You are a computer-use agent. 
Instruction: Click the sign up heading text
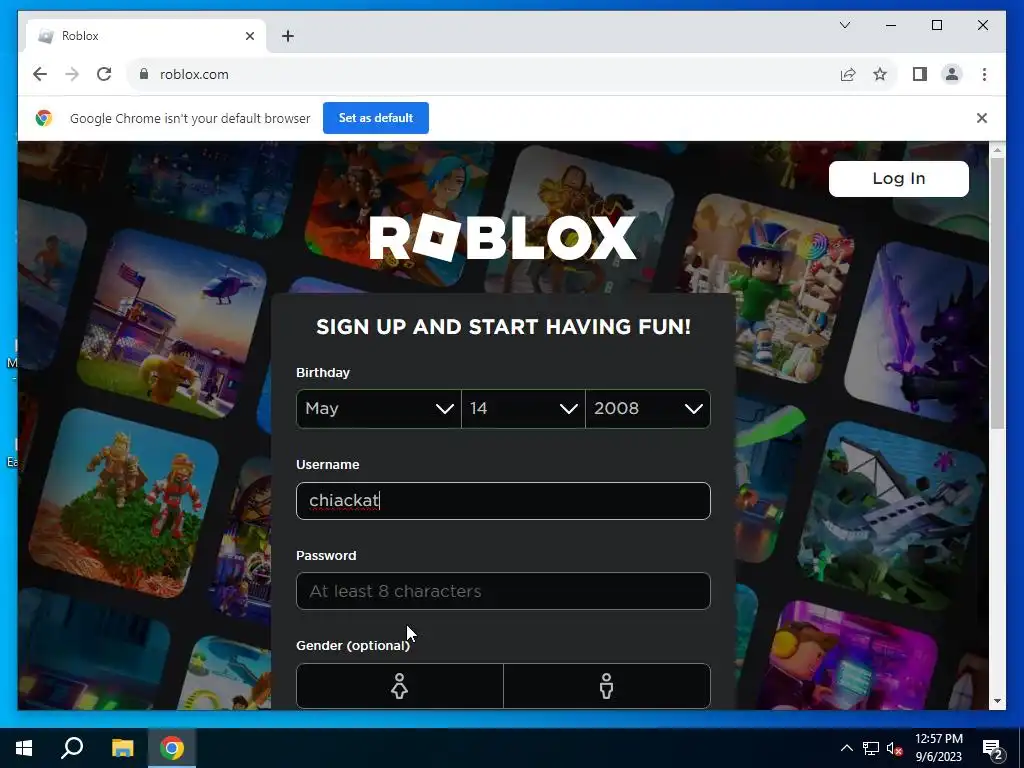coord(503,327)
